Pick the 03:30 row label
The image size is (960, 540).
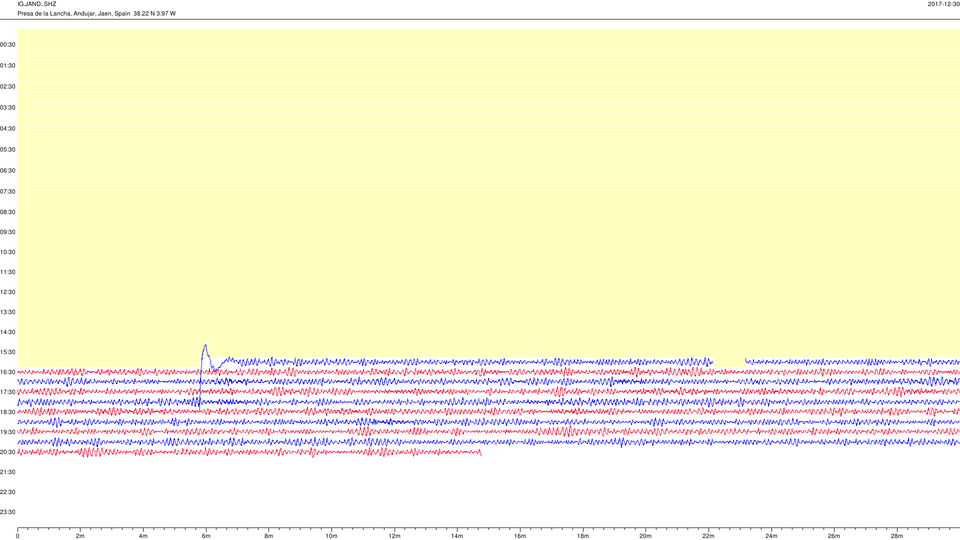coord(8,107)
